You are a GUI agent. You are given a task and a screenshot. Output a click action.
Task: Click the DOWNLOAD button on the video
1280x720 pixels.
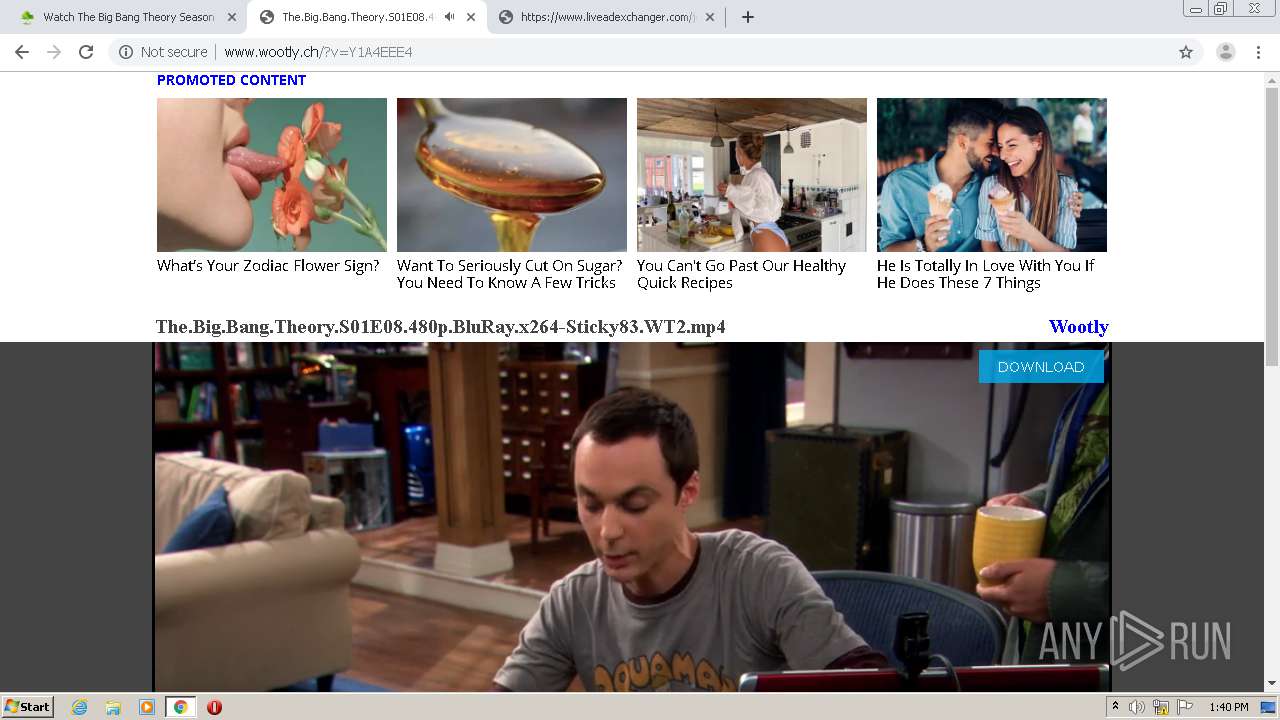point(1041,367)
